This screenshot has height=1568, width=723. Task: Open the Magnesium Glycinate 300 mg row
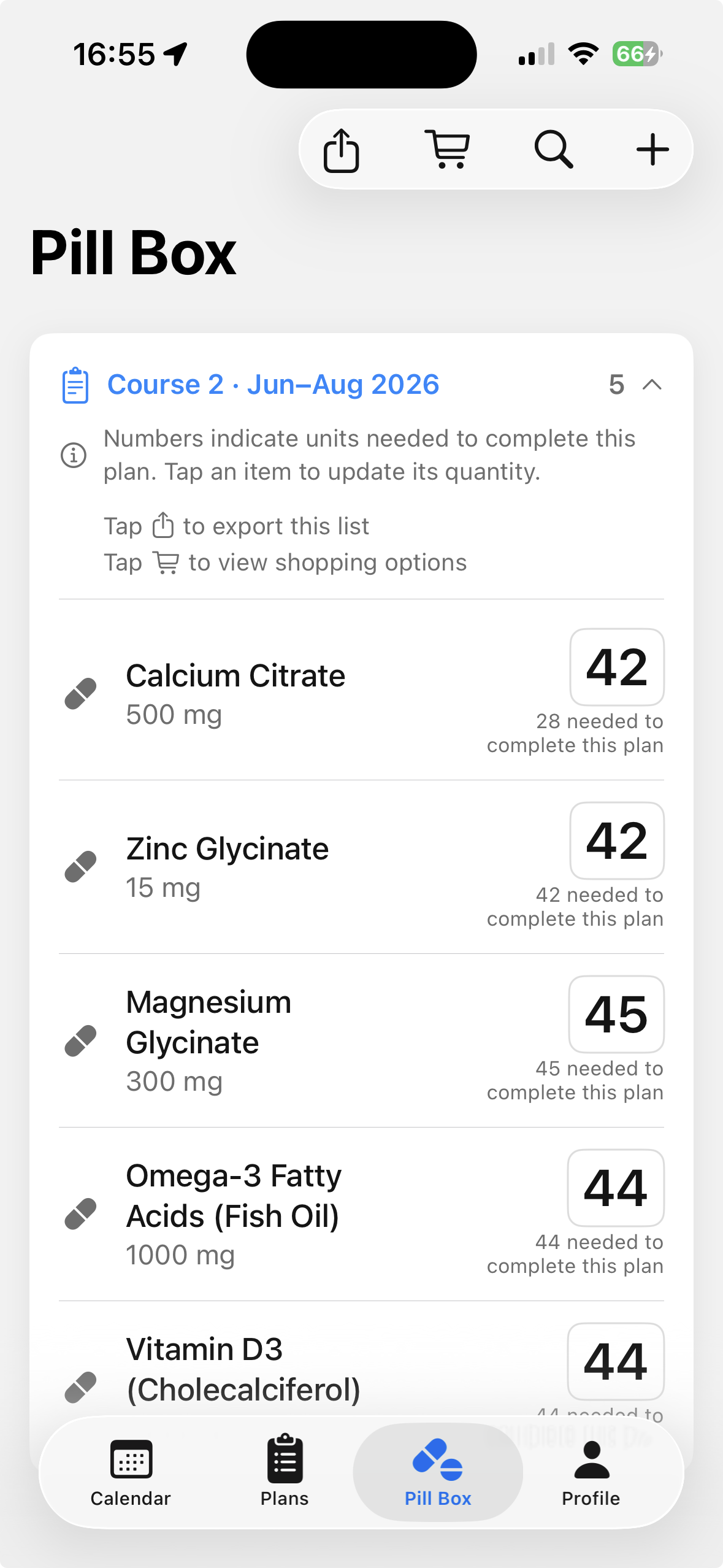tap(361, 1040)
